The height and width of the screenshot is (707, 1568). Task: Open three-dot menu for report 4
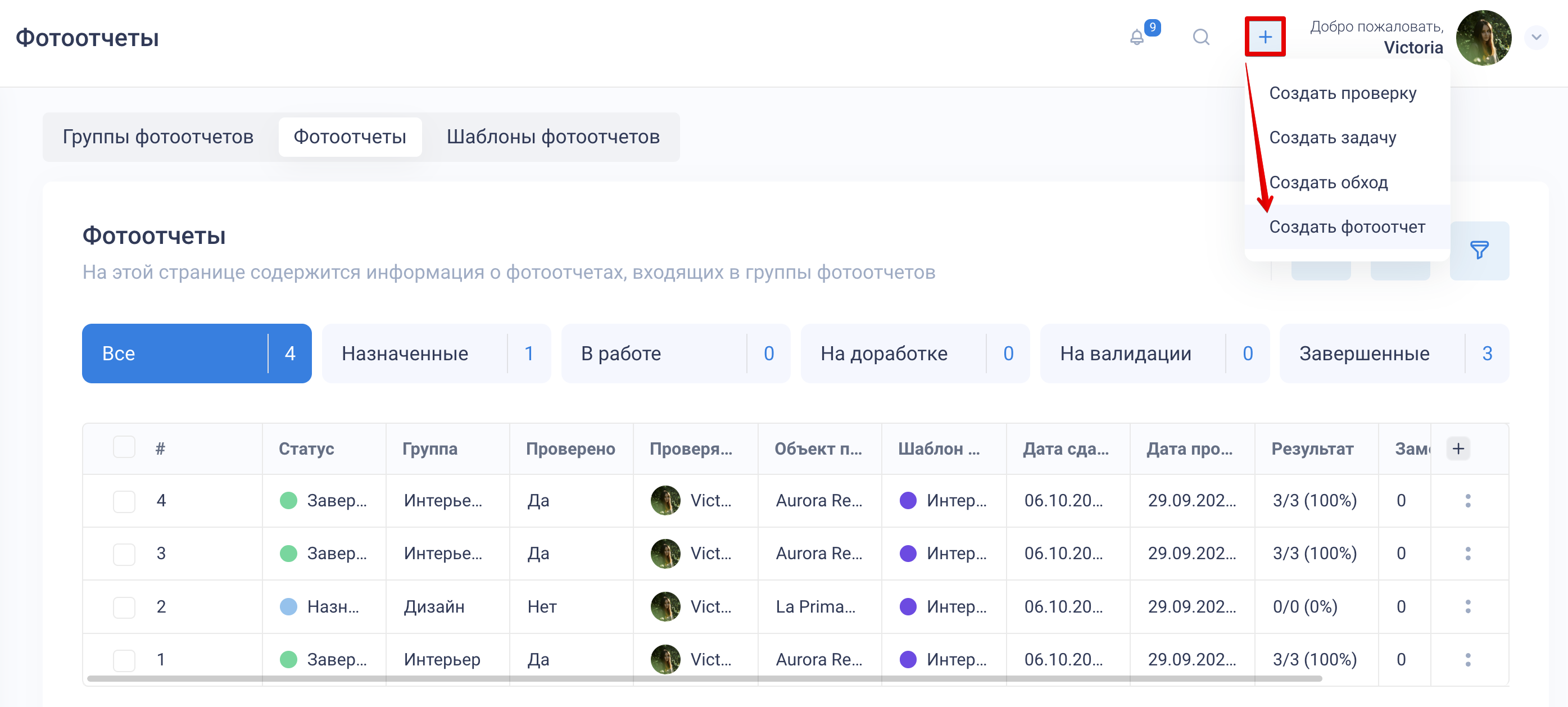pos(1467,501)
